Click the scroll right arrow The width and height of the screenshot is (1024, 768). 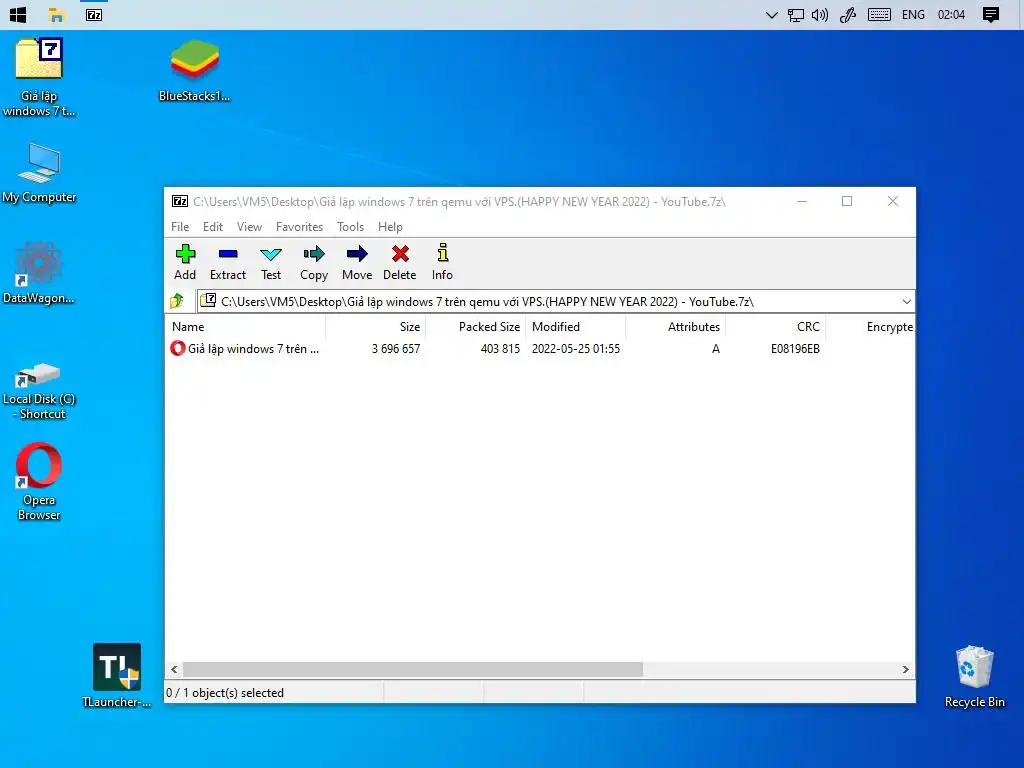coord(905,669)
